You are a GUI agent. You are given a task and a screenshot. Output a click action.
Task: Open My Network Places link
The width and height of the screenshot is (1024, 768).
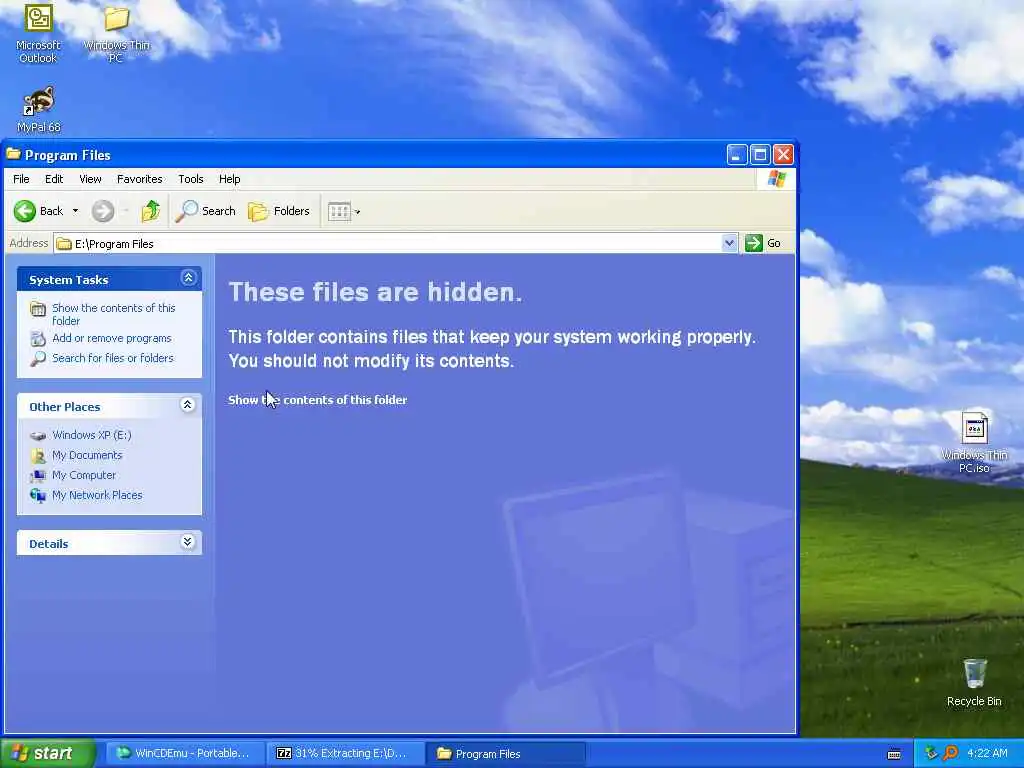pyautogui.click(x=97, y=495)
